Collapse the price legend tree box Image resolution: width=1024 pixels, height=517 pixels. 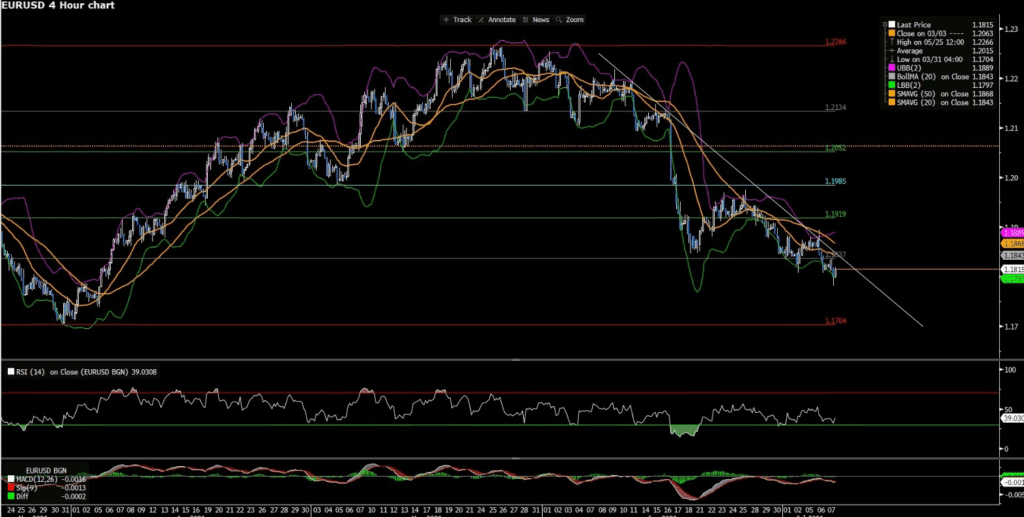(x=886, y=24)
